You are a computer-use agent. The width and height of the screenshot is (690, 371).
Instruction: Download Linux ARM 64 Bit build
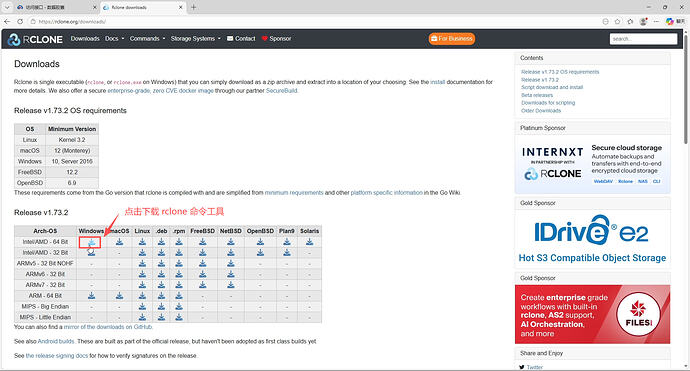(x=142, y=296)
